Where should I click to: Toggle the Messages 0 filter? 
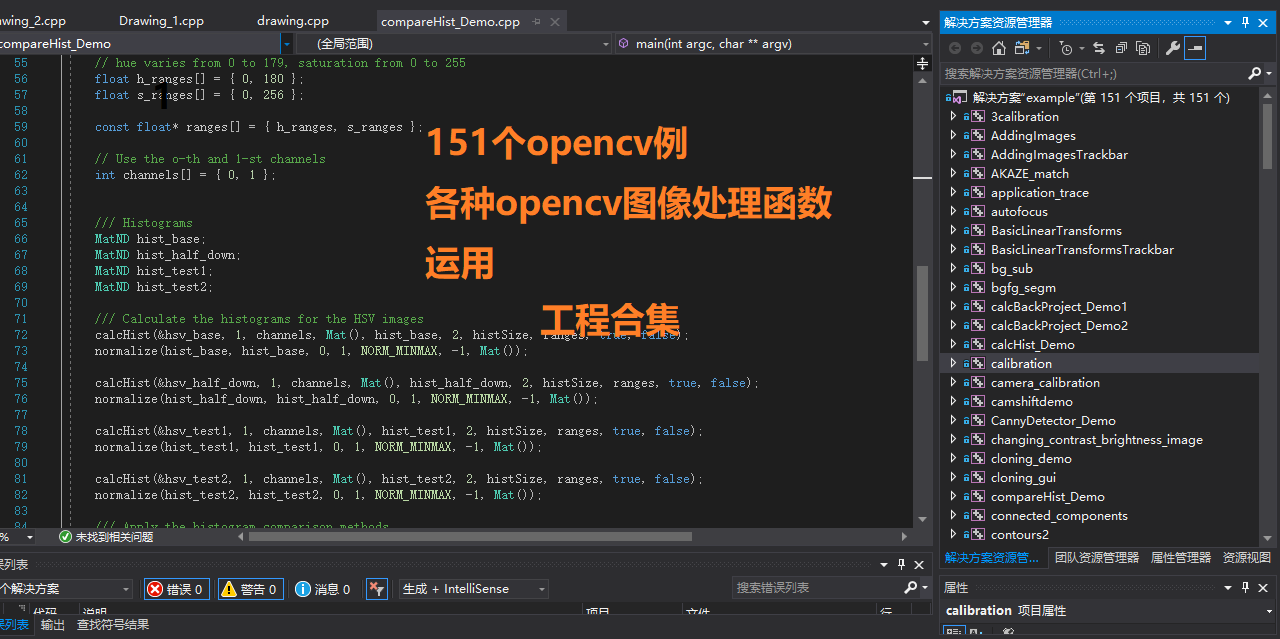323,589
